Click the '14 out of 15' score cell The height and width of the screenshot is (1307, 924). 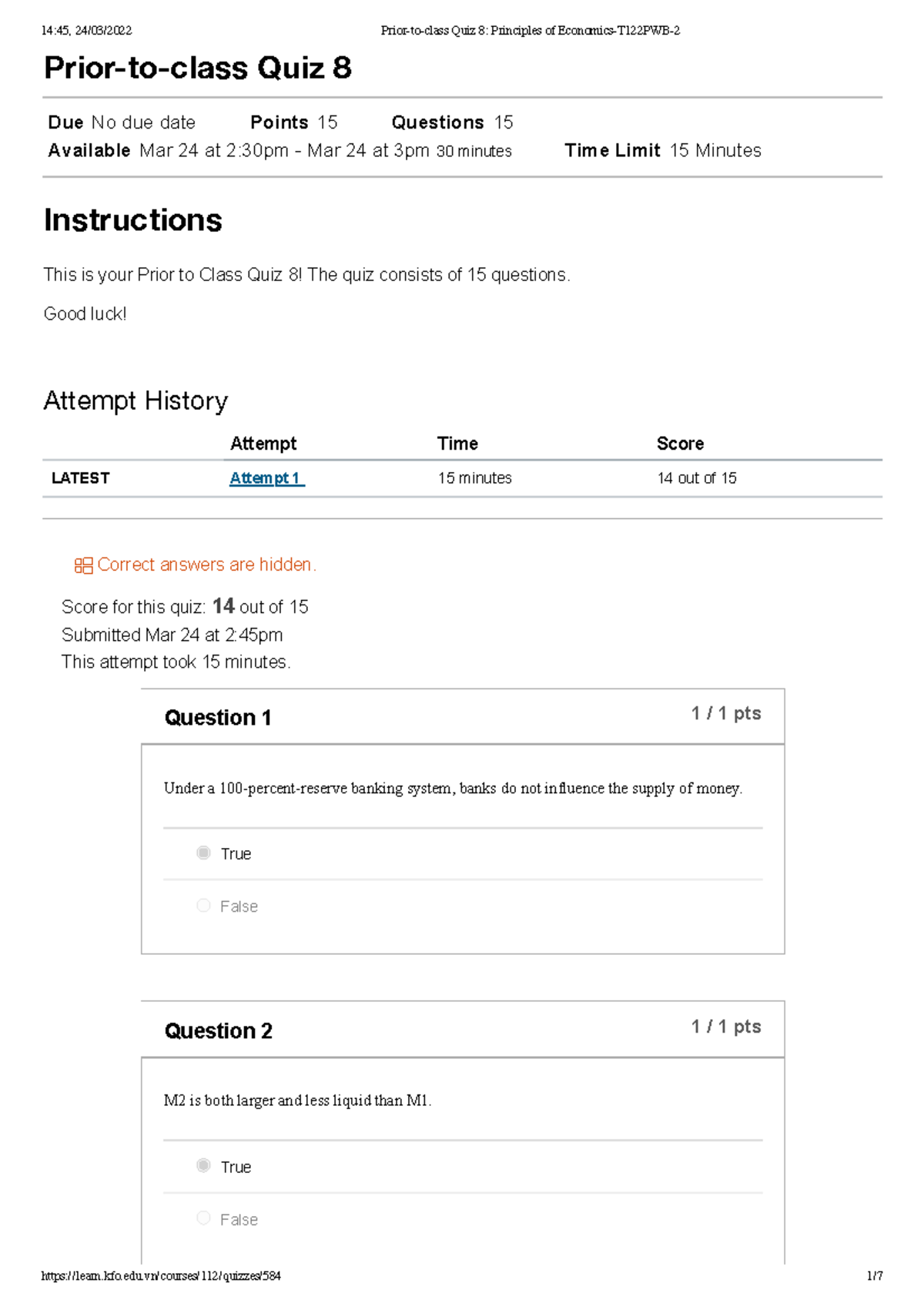[696, 478]
